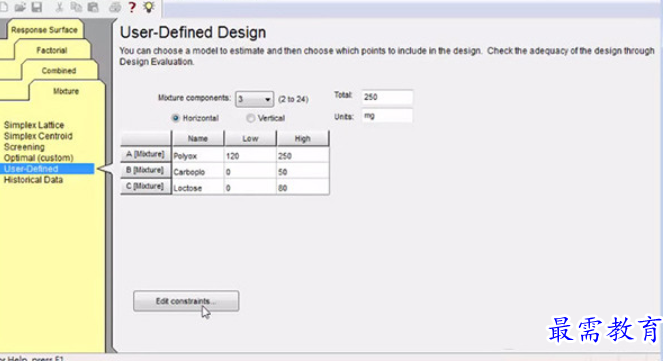Choose Historical Data design
This screenshot has height=361, width=670.
click(x=33, y=180)
